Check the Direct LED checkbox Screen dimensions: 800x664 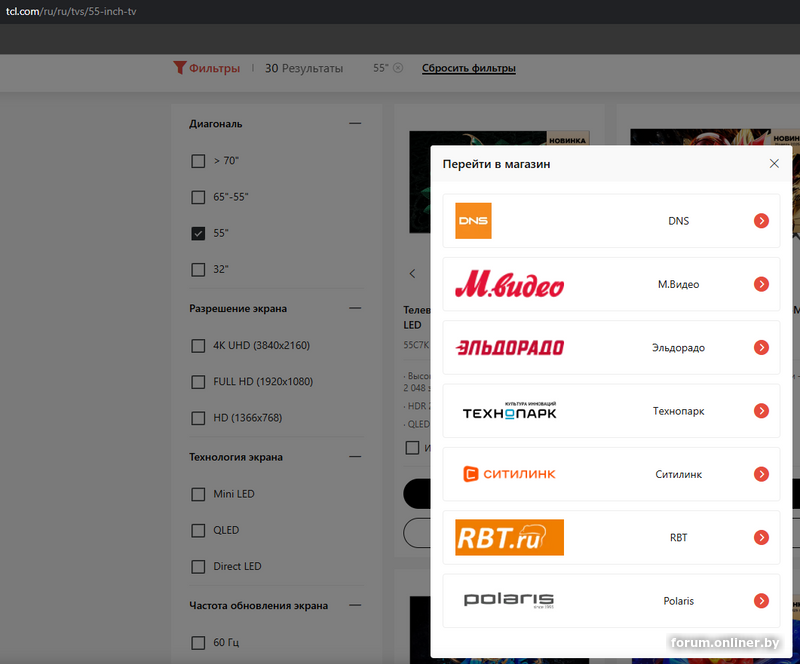pyautogui.click(x=198, y=567)
